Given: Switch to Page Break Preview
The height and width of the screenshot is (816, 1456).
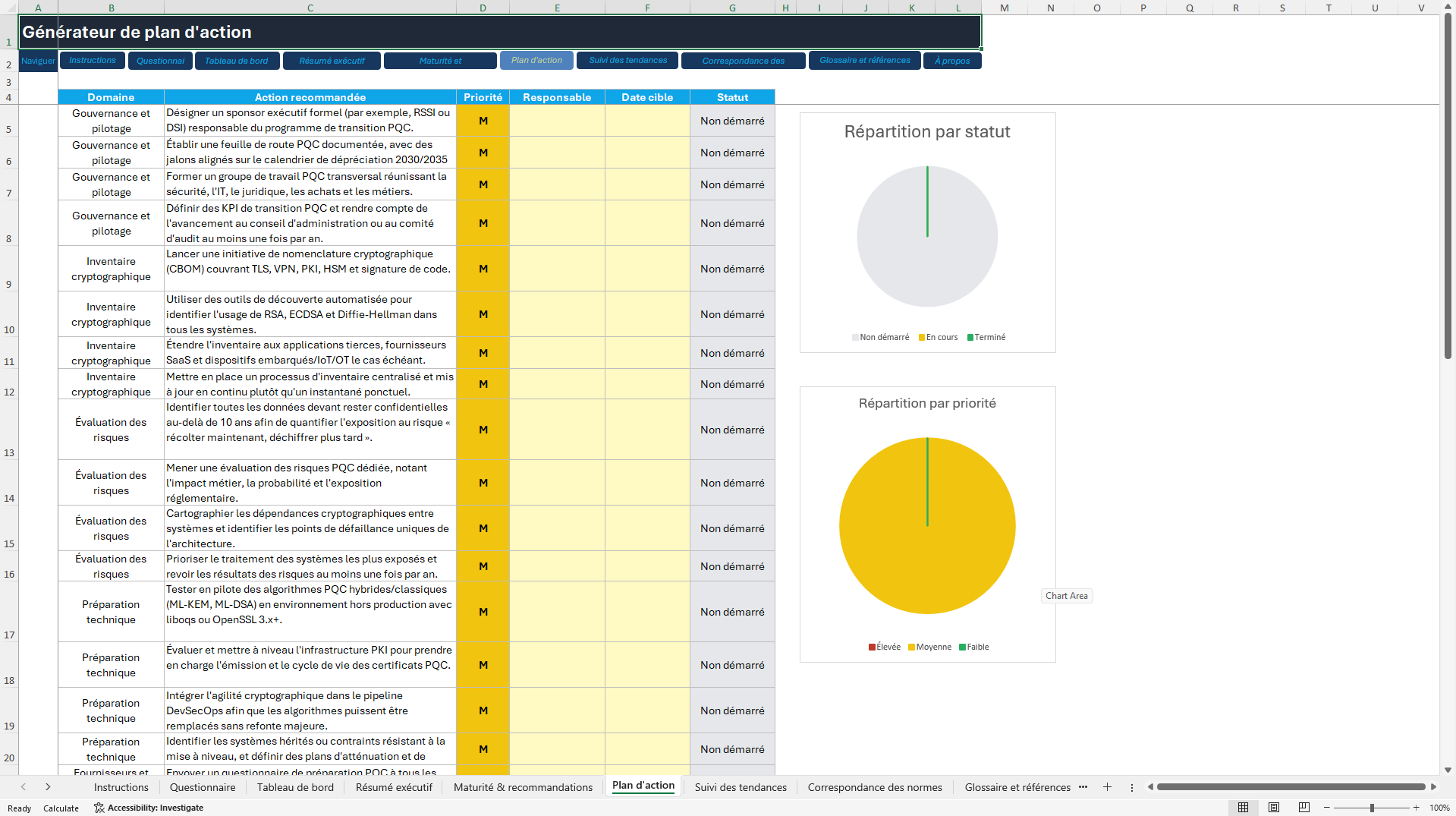Looking at the screenshot, I should click(1304, 808).
